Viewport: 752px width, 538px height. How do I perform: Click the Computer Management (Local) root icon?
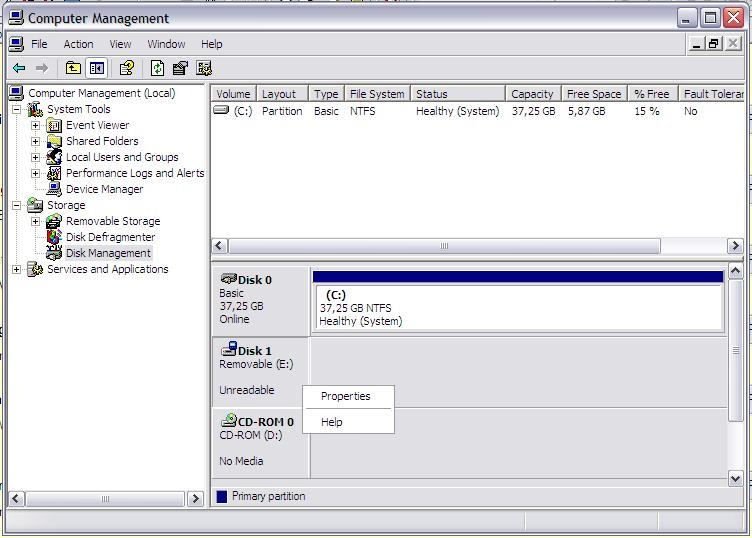(x=16, y=93)
